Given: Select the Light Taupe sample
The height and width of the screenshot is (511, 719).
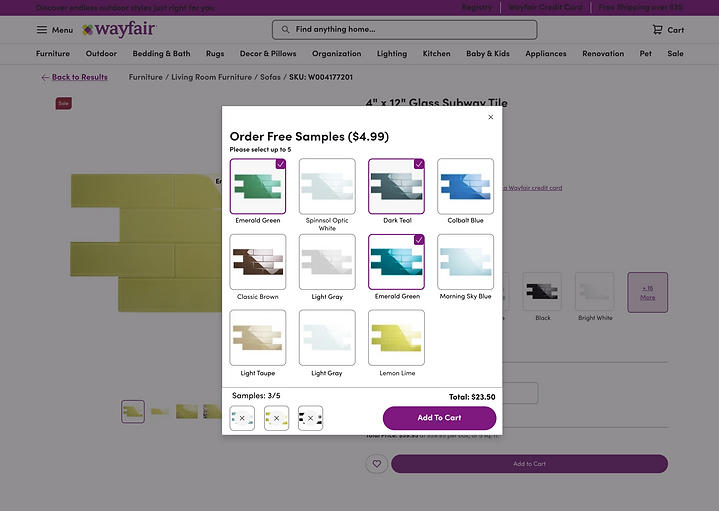Looking at the screenshot, I should (258, 338).
